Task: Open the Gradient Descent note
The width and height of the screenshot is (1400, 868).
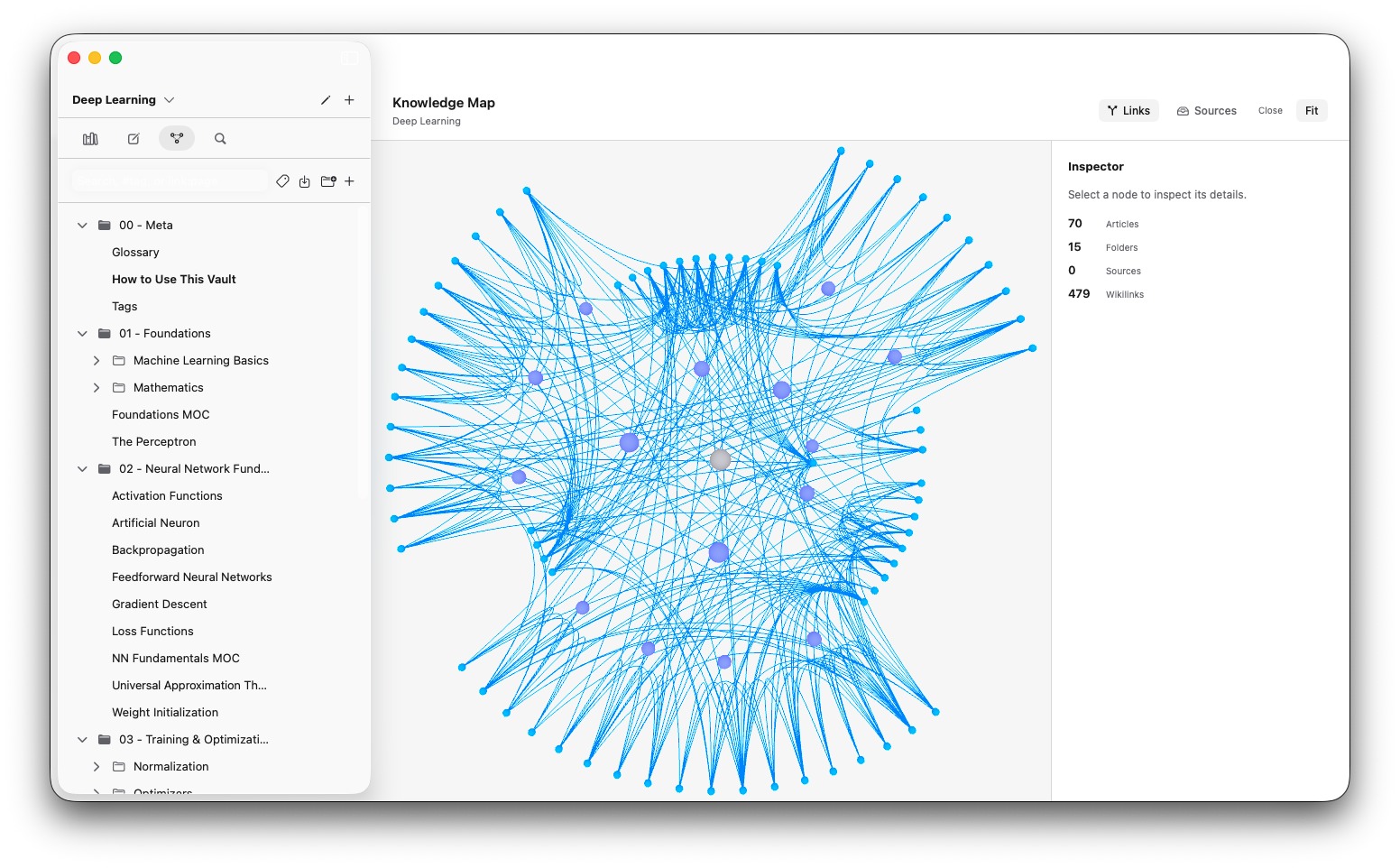Action: click(x=160, y=605)
